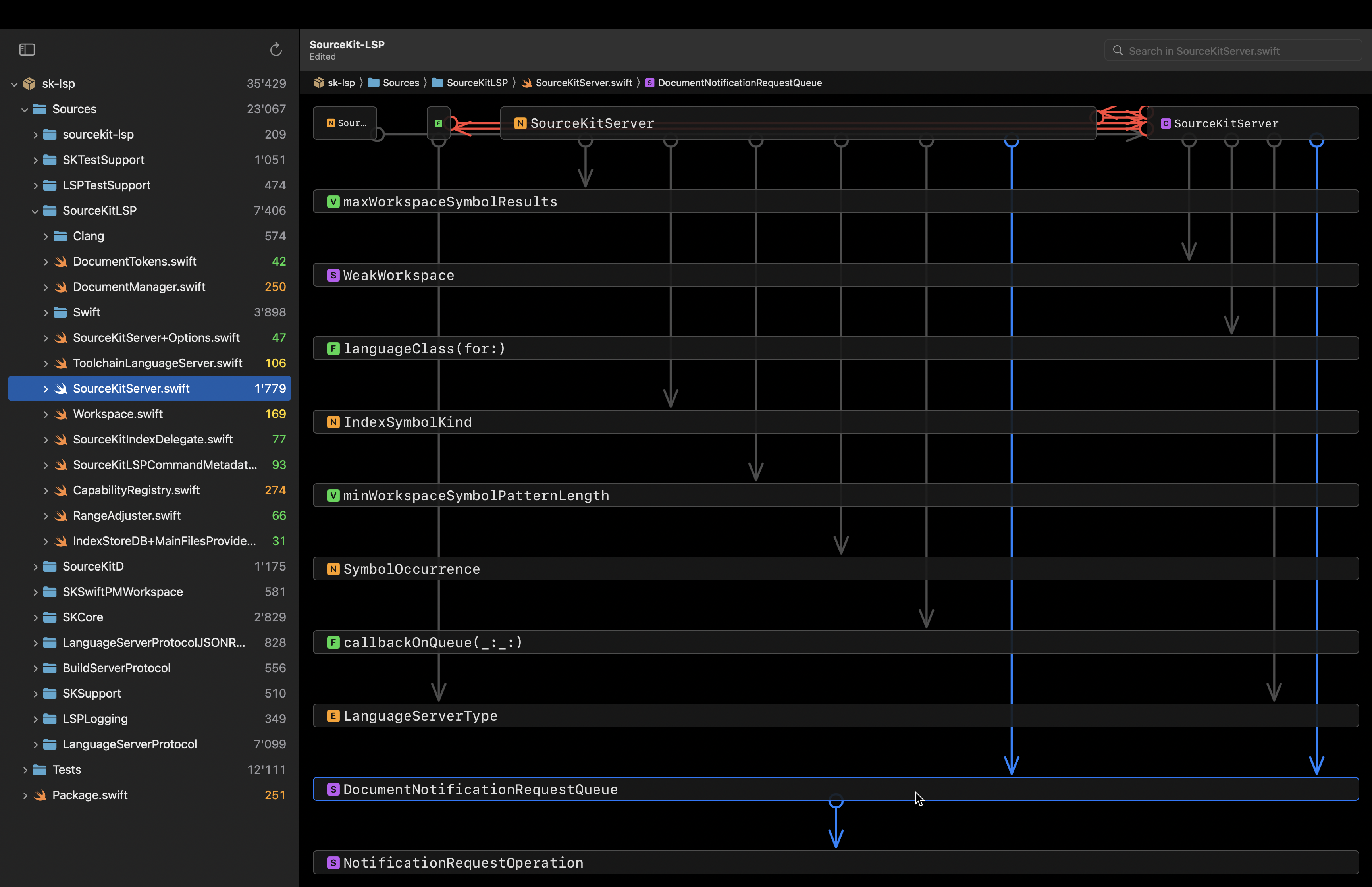
Task: Expand the SourceKitServer.swift file chevron
Action: point(46,389)
